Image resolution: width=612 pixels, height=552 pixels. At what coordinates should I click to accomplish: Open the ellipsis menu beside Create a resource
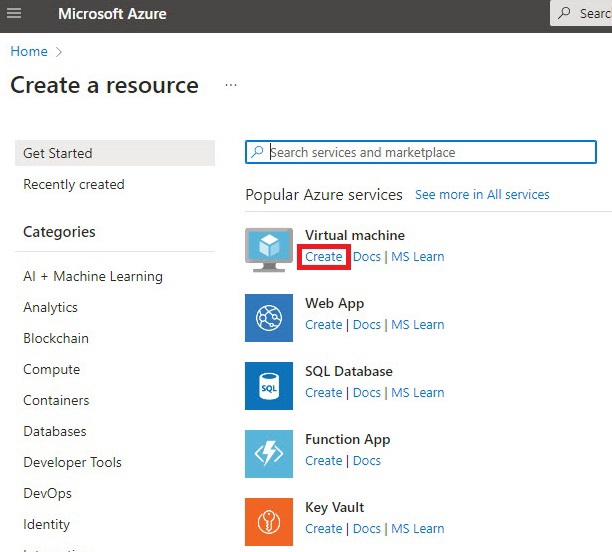(231, 85)
